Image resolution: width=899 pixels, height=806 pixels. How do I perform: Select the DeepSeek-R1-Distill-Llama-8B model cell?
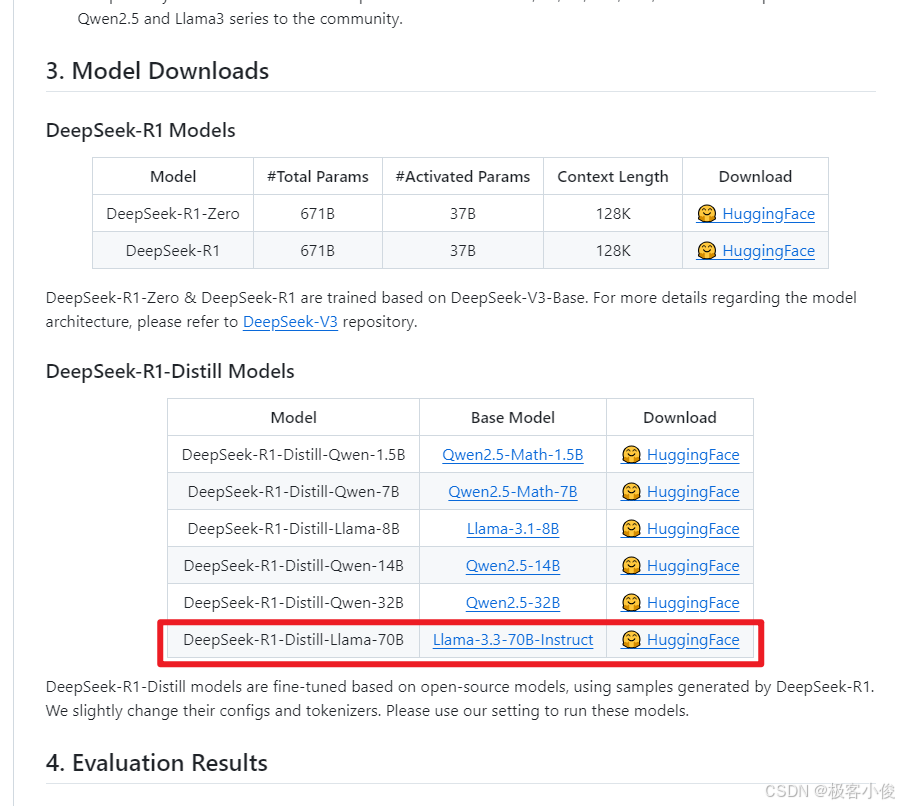click(294, 529)
